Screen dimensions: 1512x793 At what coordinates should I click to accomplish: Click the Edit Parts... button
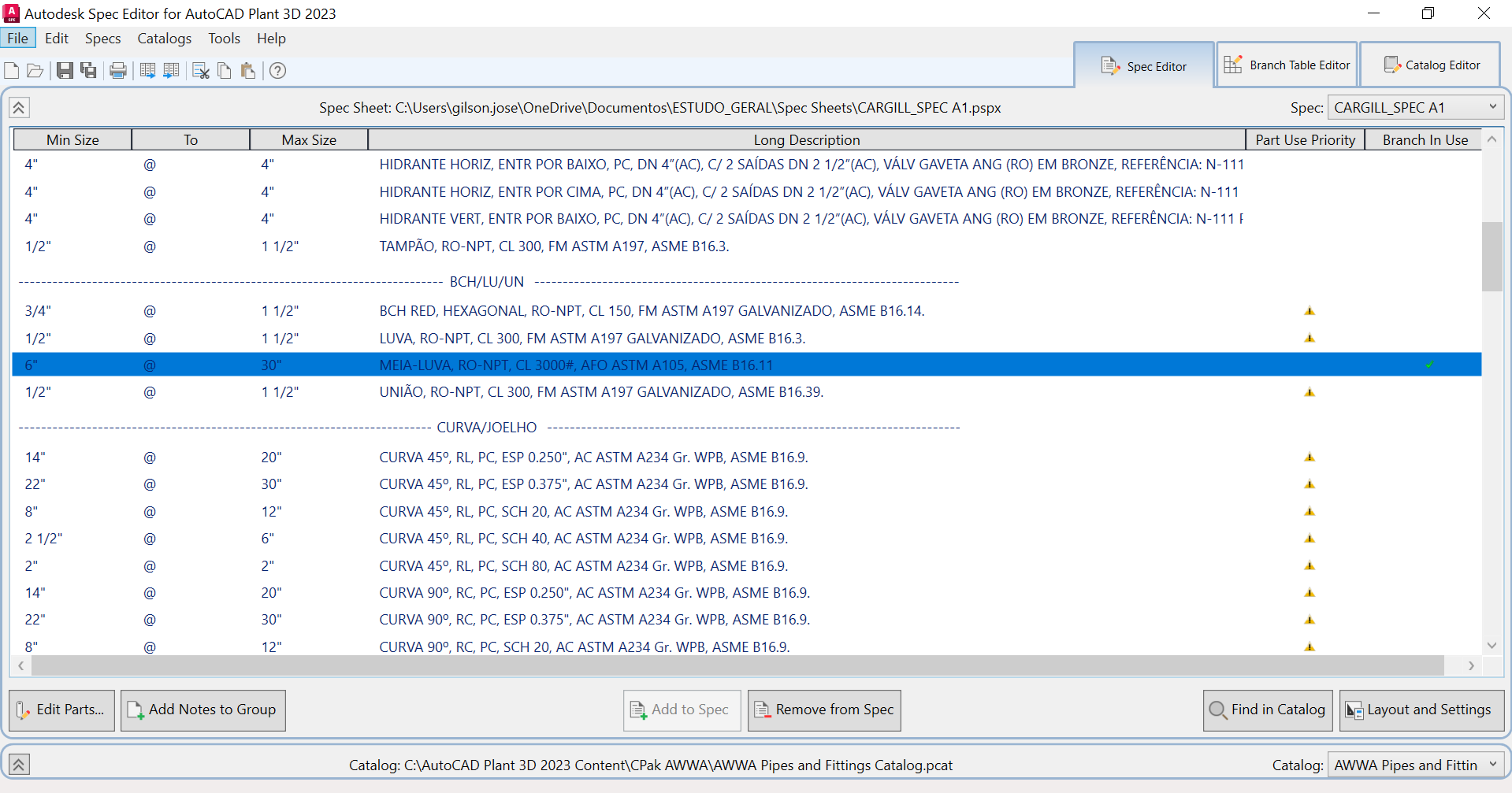click(x=61, y=710)
